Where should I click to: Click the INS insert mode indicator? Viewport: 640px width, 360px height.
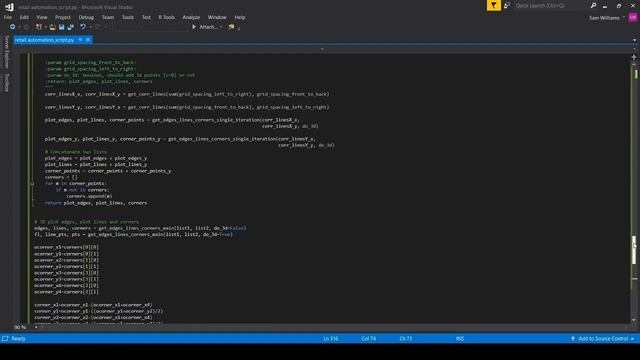(460, 338)
